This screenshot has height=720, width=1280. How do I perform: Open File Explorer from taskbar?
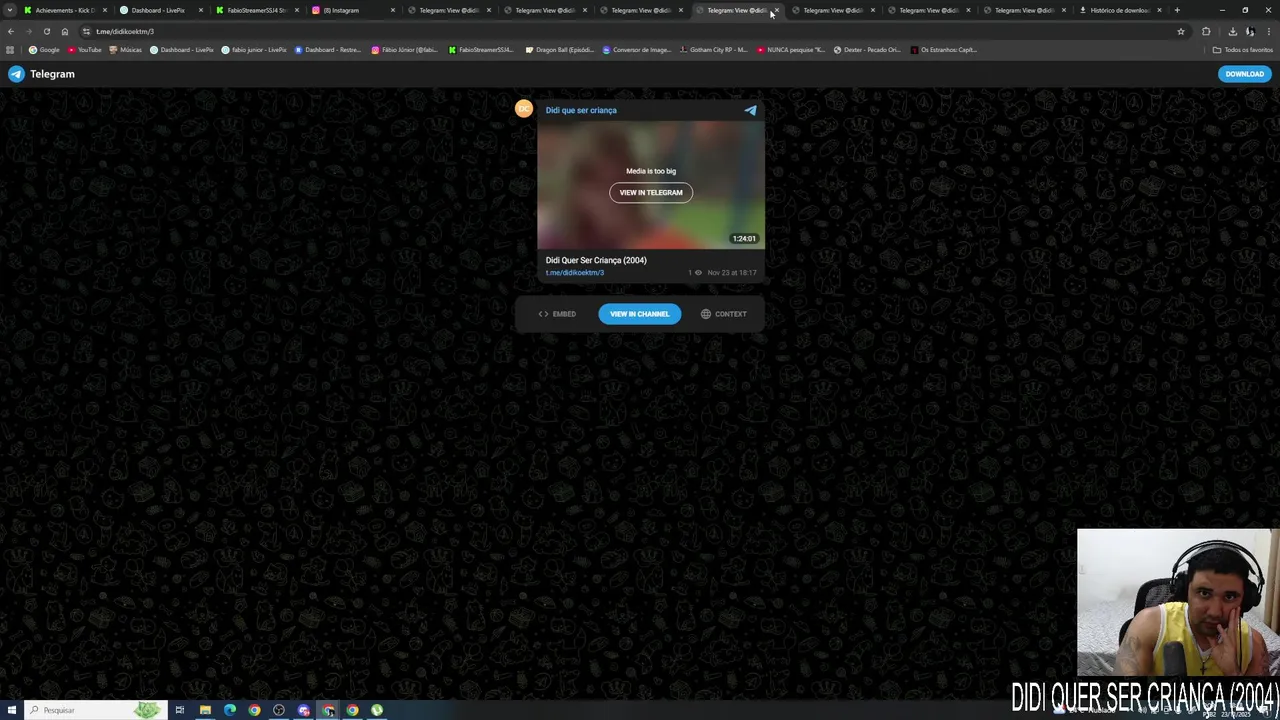click(x=205, y=710)
